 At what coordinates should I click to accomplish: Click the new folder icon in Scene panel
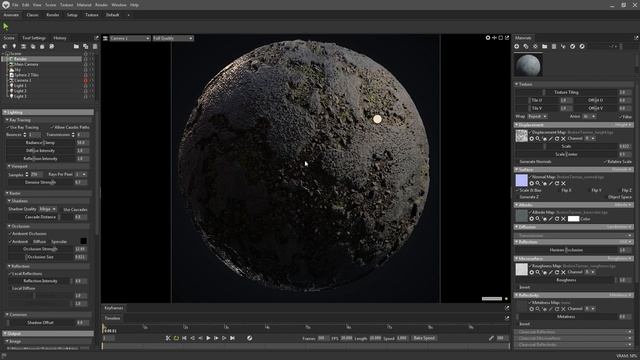click(x=76, y=47)
